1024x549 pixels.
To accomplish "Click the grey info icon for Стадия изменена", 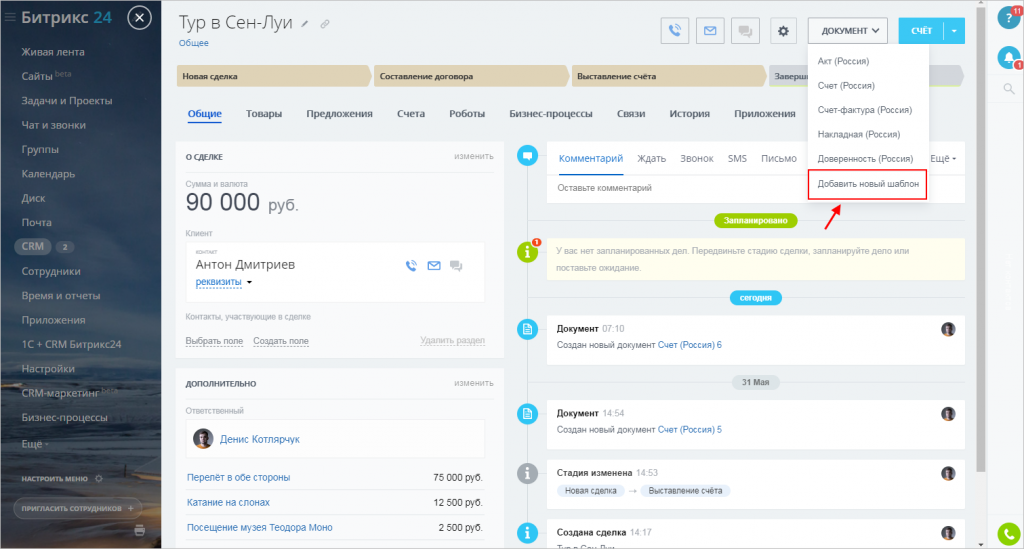I will [528, 473].
